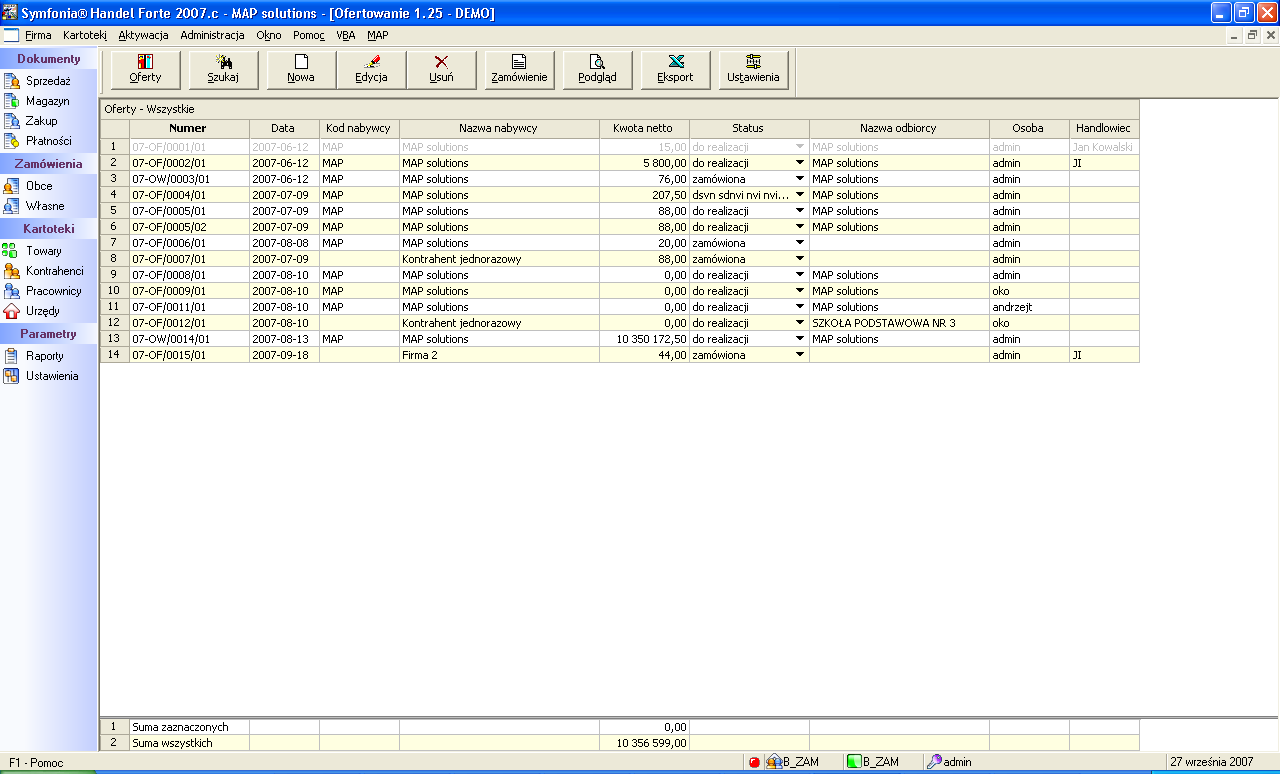Select offer number 07-OF/0008/01

pos(189,275)
